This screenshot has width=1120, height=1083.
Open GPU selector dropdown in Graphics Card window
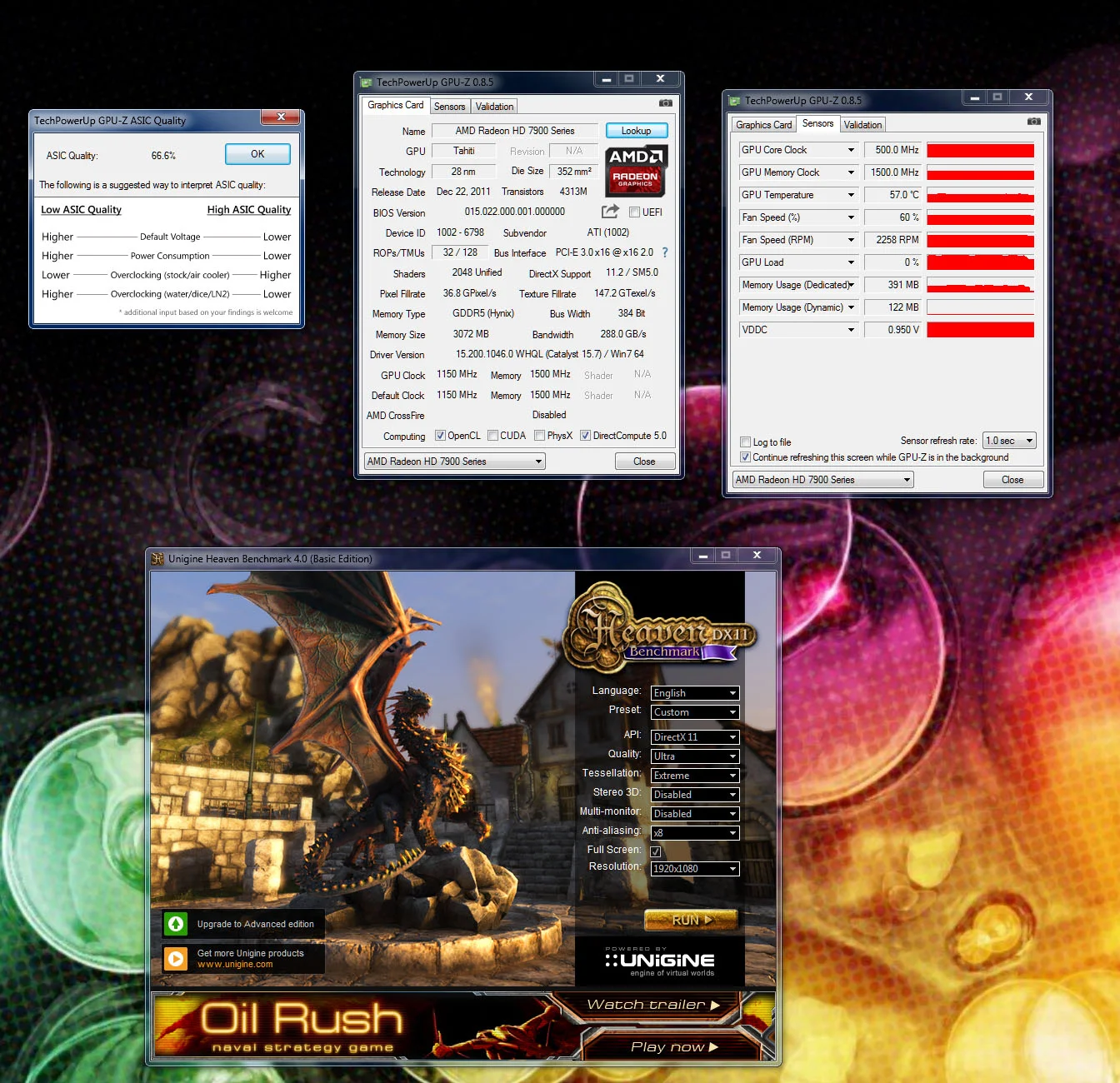tap(454, 462)
